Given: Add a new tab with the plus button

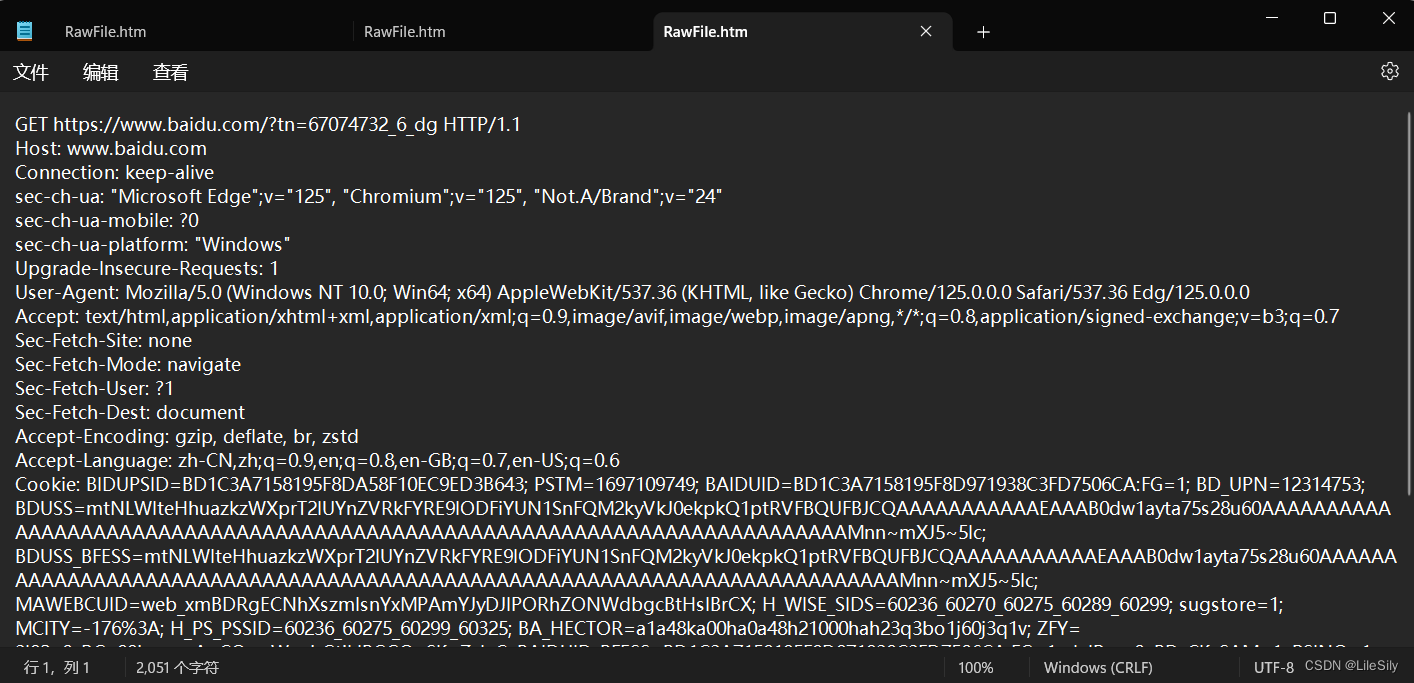Looking at the screenshot, I should [983, 32].
